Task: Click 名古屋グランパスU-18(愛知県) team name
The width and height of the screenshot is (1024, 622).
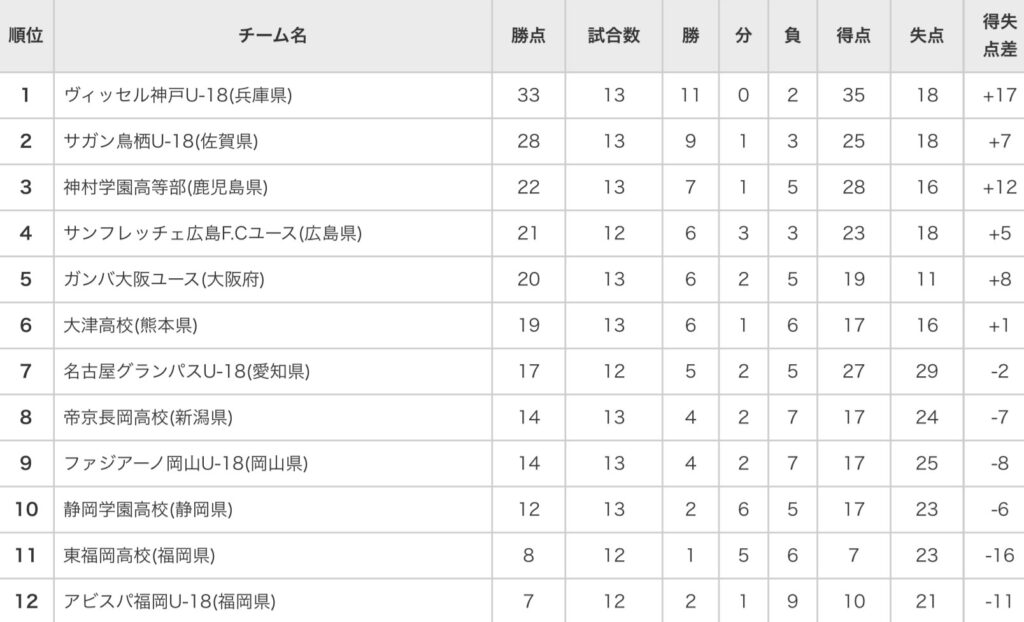Action: [x=186, y=372]
